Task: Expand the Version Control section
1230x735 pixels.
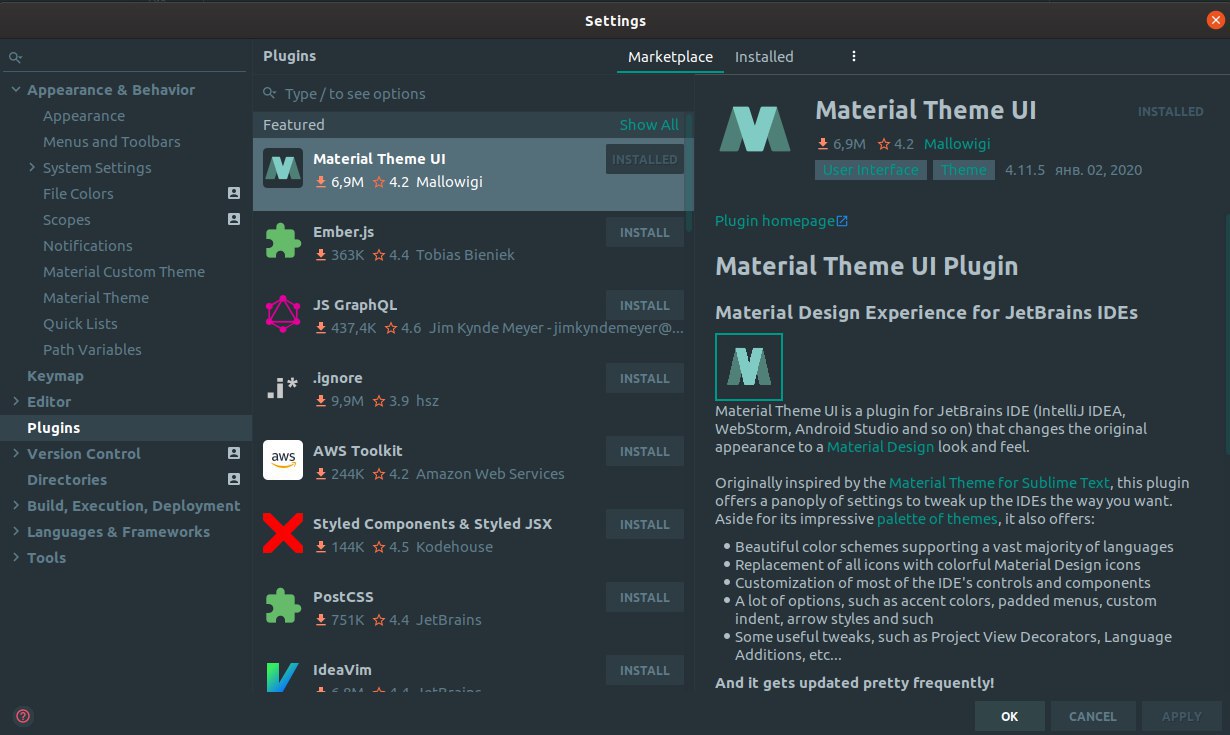Action: pyautogui.click(x=16, y=453)
